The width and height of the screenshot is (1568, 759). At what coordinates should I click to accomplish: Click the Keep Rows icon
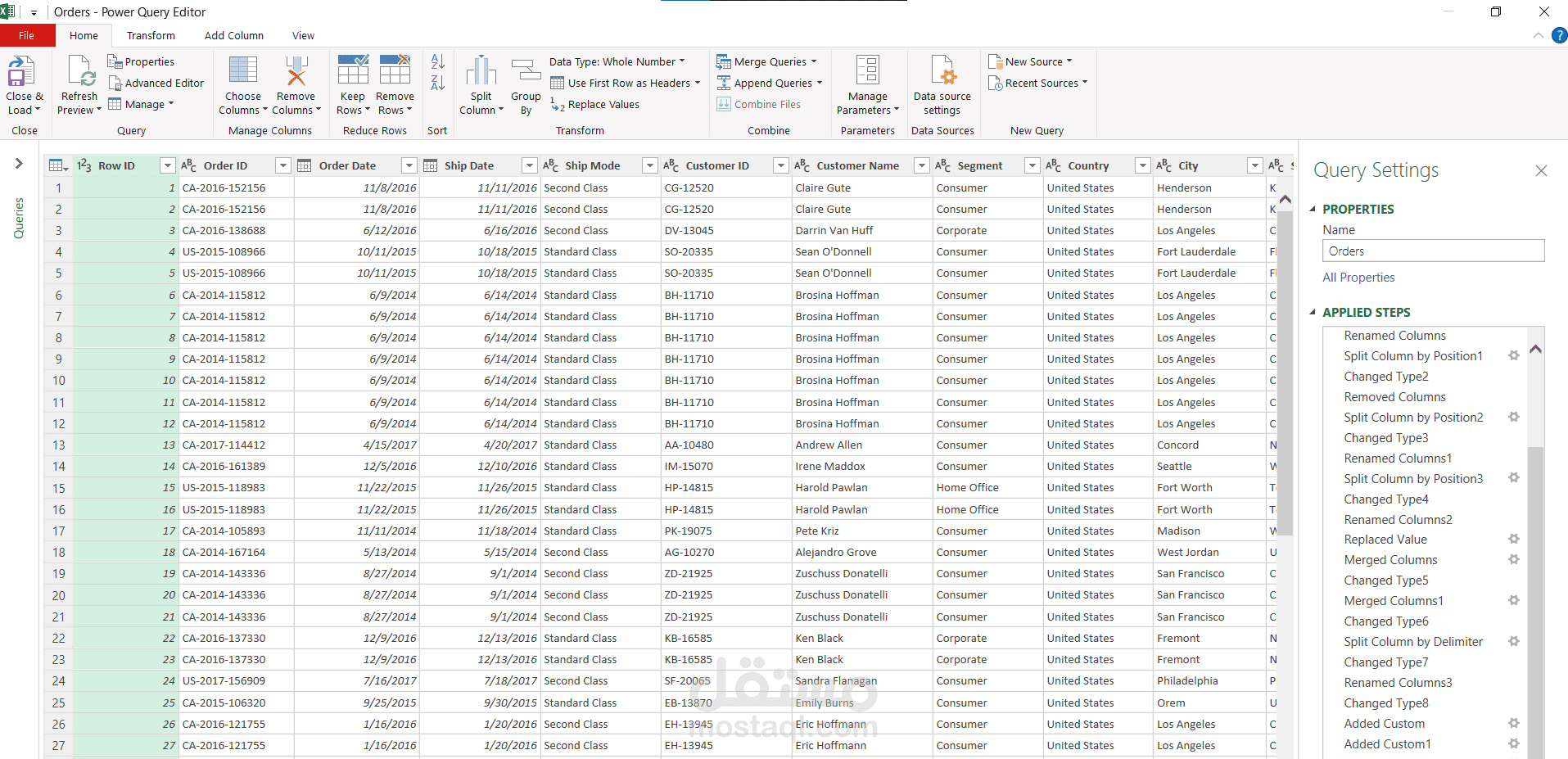point(353,70)
